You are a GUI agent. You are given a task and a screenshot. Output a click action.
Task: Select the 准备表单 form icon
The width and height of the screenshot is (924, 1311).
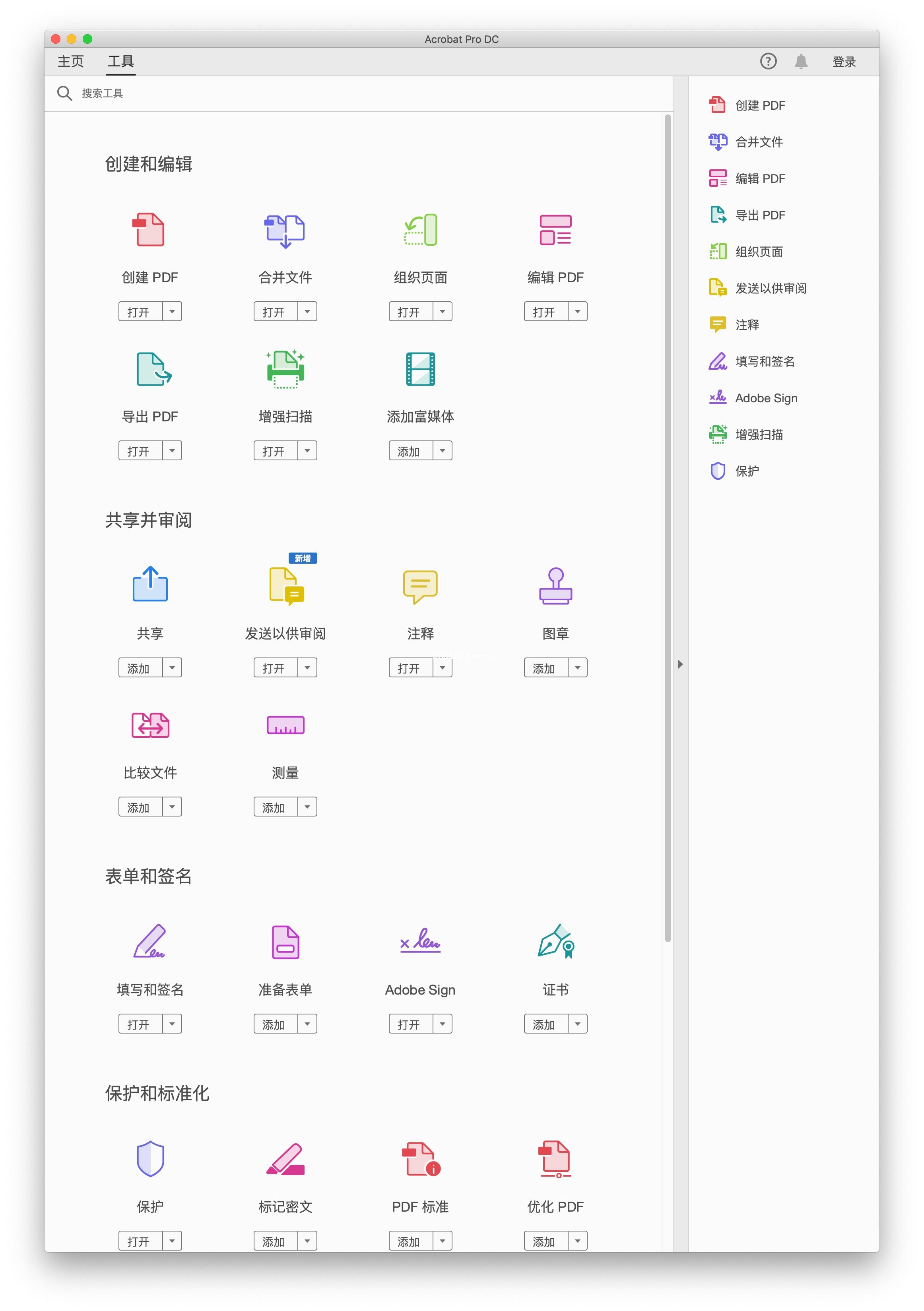pos(285,942)
